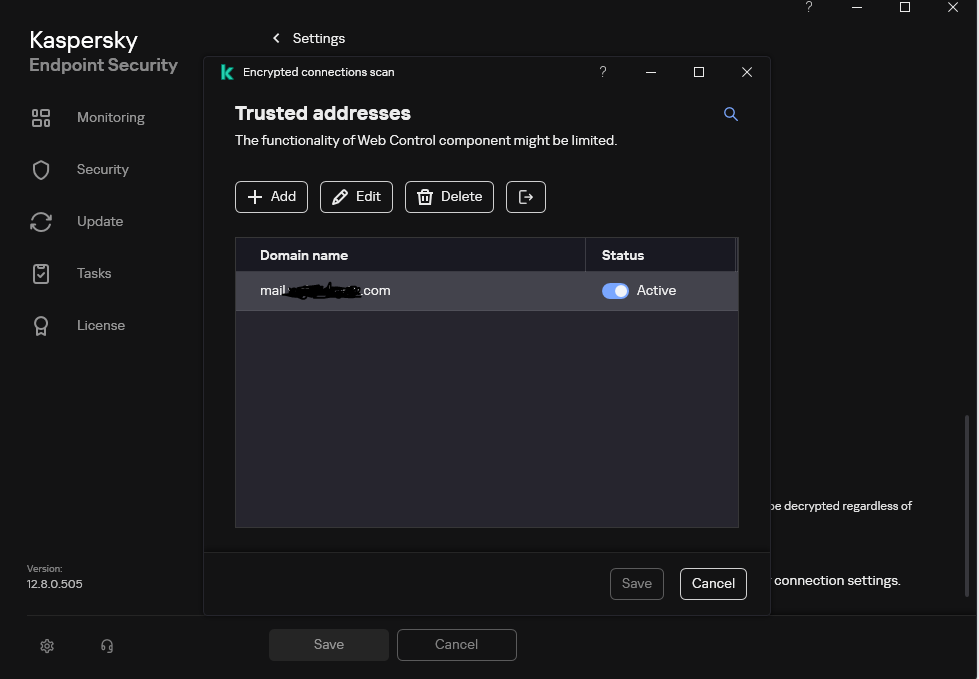
Task: Delete the selected trusted address
Action: coord(450,197)
